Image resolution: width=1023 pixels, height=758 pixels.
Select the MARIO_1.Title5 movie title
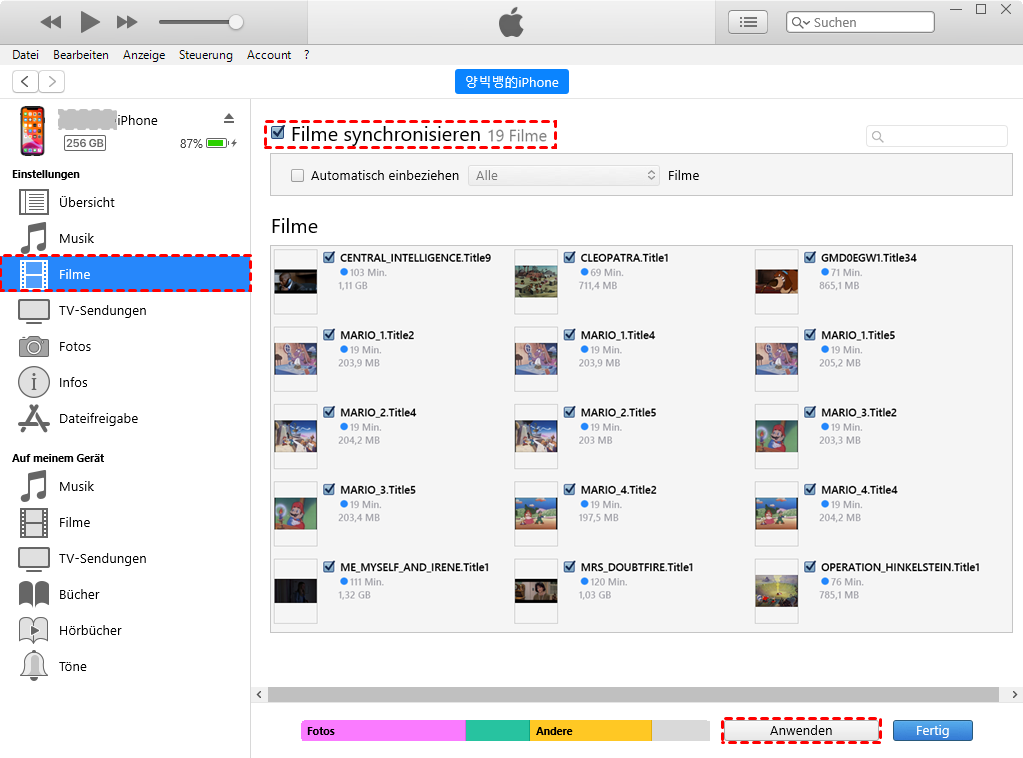[x=858, y=335]
